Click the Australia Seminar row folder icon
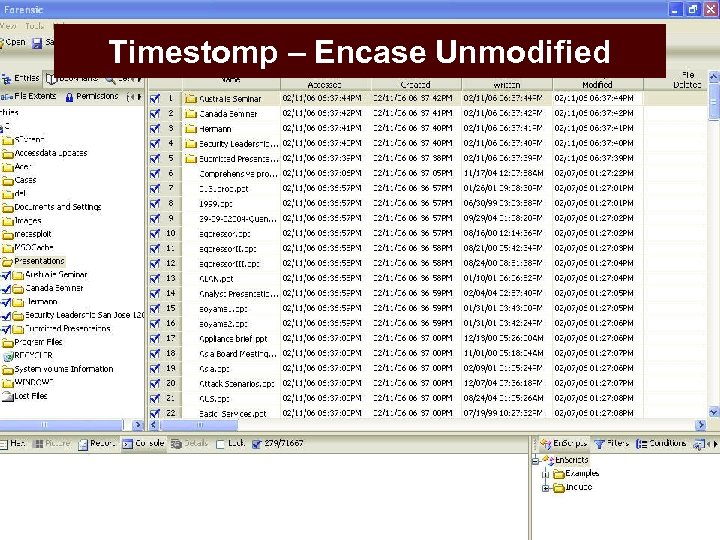The image size is (720, 540). pos(191,99)
